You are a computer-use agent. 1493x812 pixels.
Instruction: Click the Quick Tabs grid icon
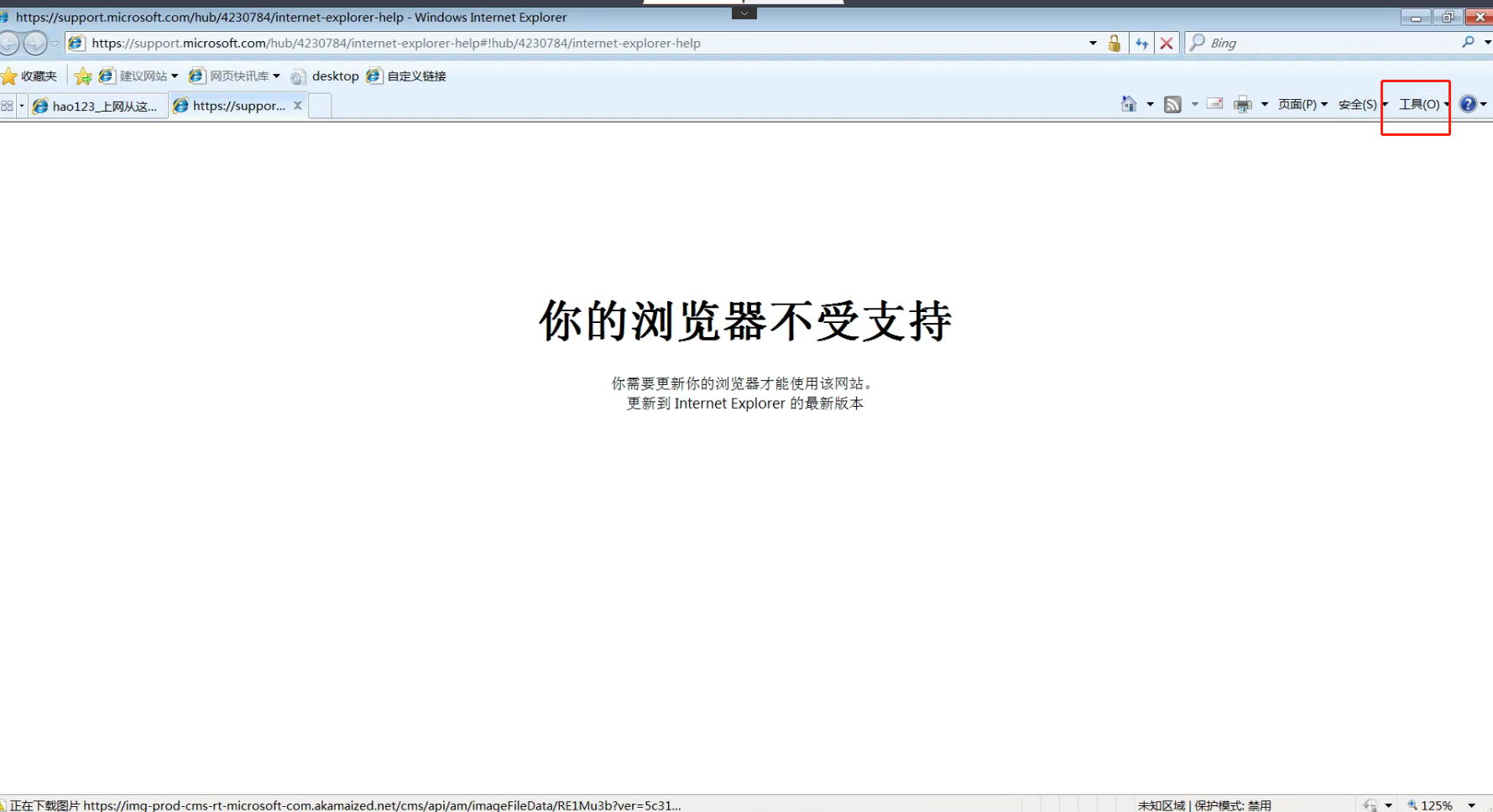pos(8,106)
